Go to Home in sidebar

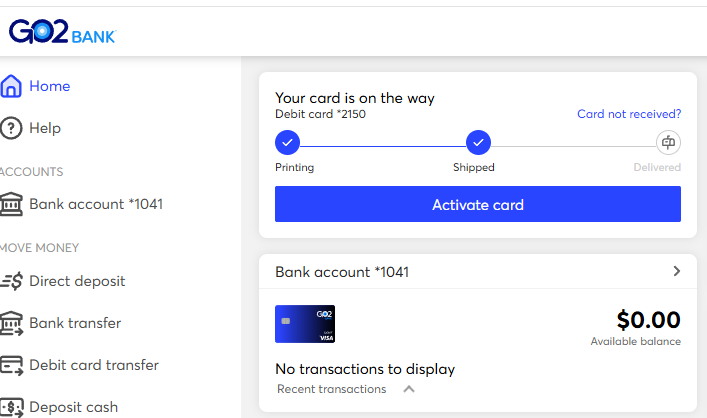tap(50, 86)
